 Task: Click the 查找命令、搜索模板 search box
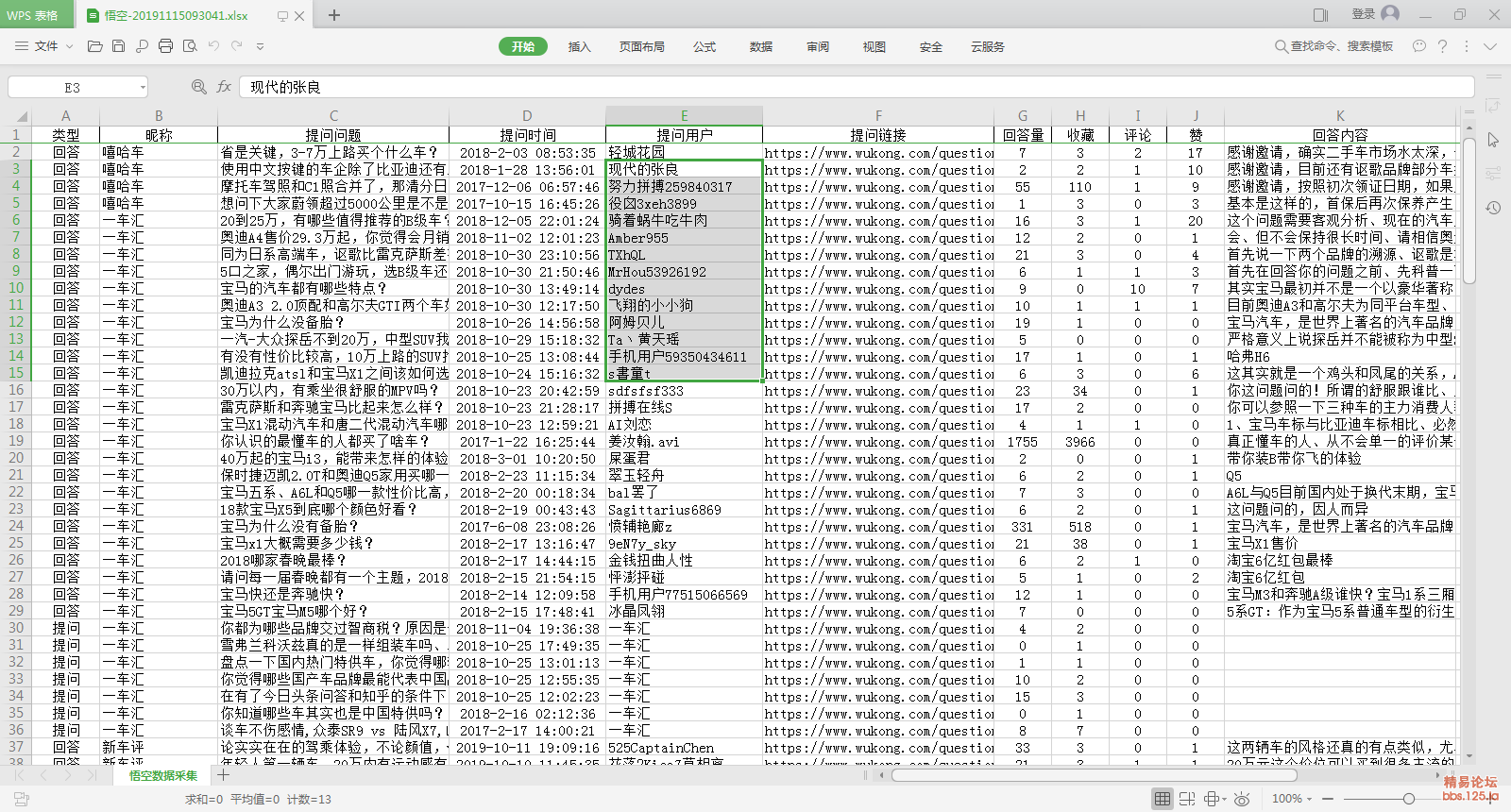click(1333, 45)
